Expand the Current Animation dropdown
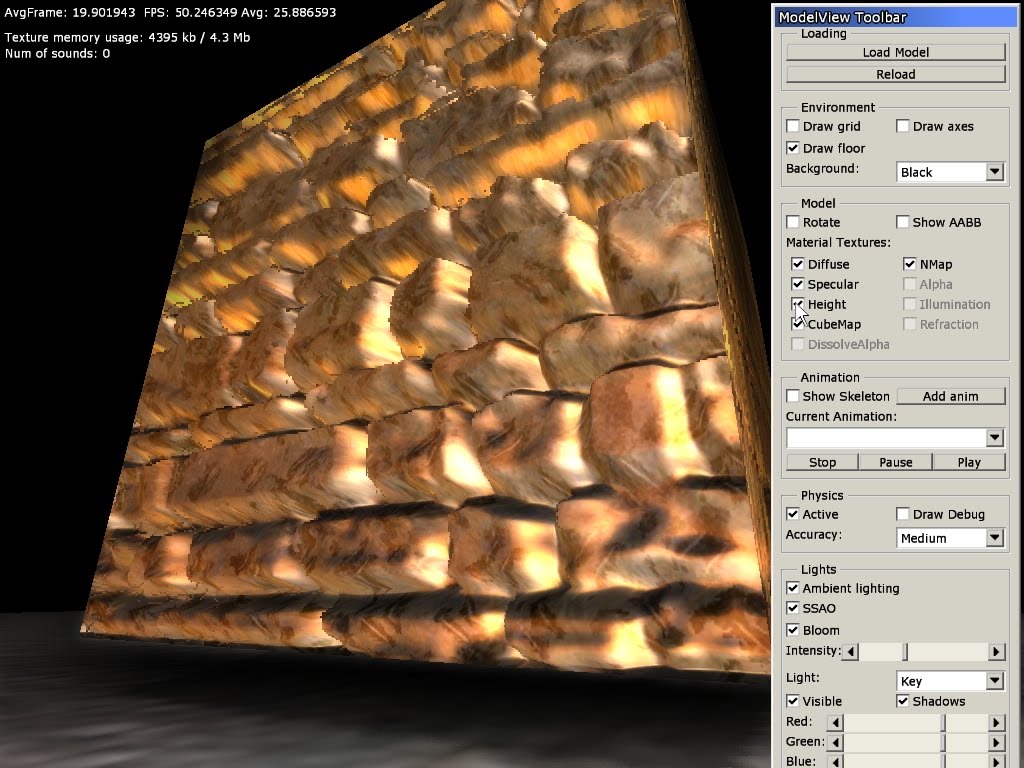The width and height of the screenshot is (1024, 768). [x=994, y=438]
